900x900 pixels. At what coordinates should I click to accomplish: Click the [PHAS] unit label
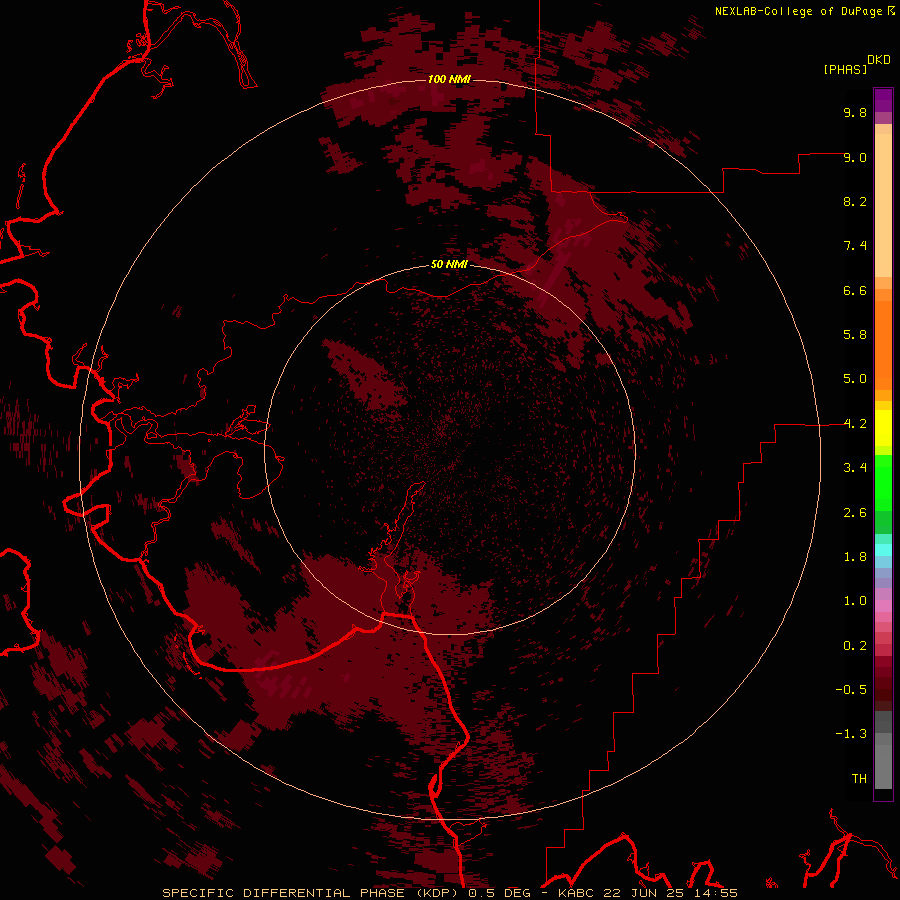(845, 69)
